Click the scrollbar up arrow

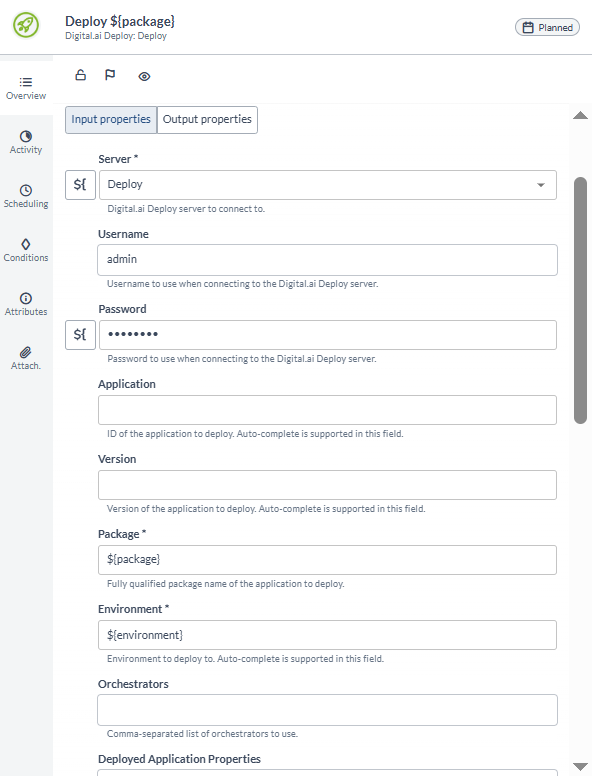[580, 115]
